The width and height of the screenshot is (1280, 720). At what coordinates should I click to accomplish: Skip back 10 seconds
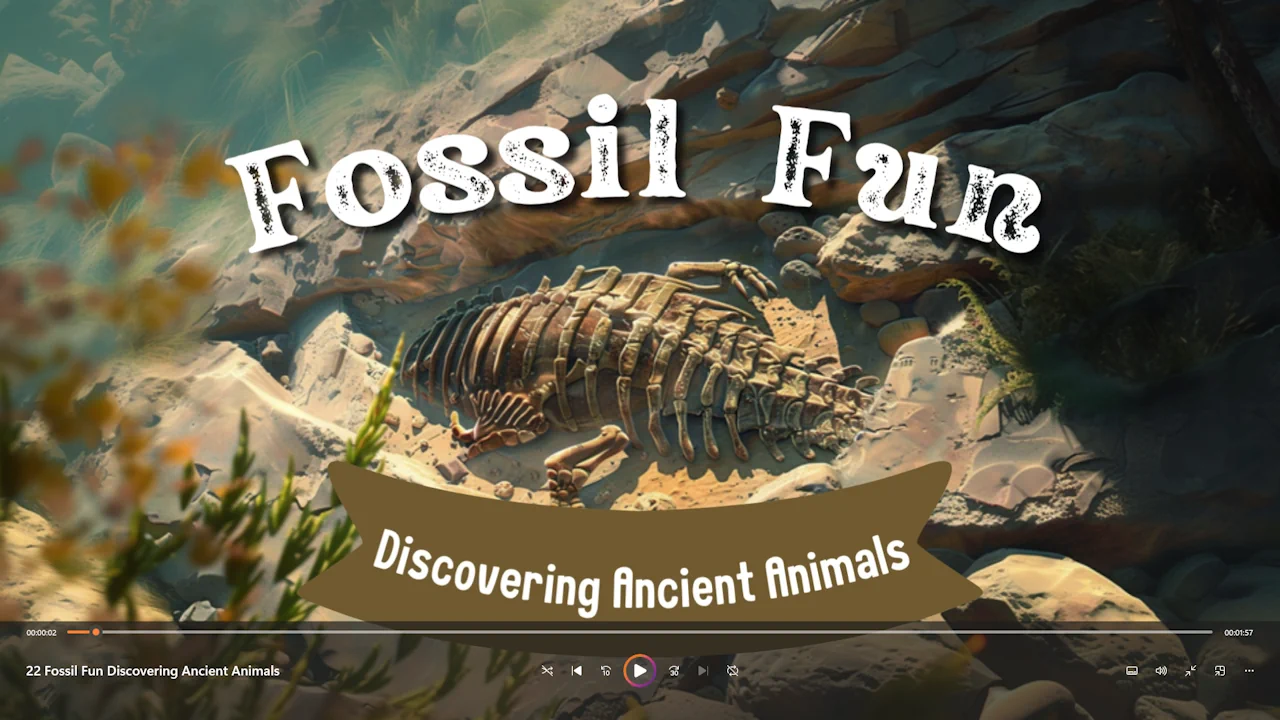point(606,671)
